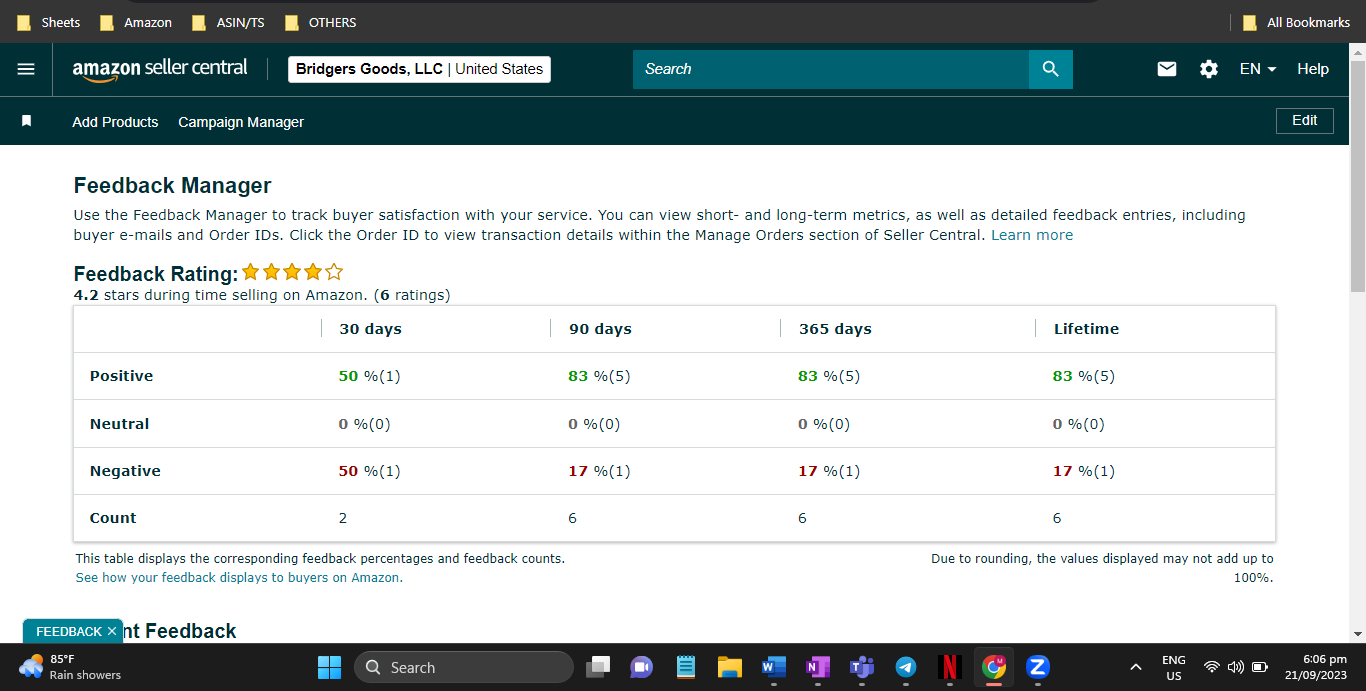This screenshot has width=1366, height=691.
Task: Click the battery tray icon
Action: [x=1260, y=667]
